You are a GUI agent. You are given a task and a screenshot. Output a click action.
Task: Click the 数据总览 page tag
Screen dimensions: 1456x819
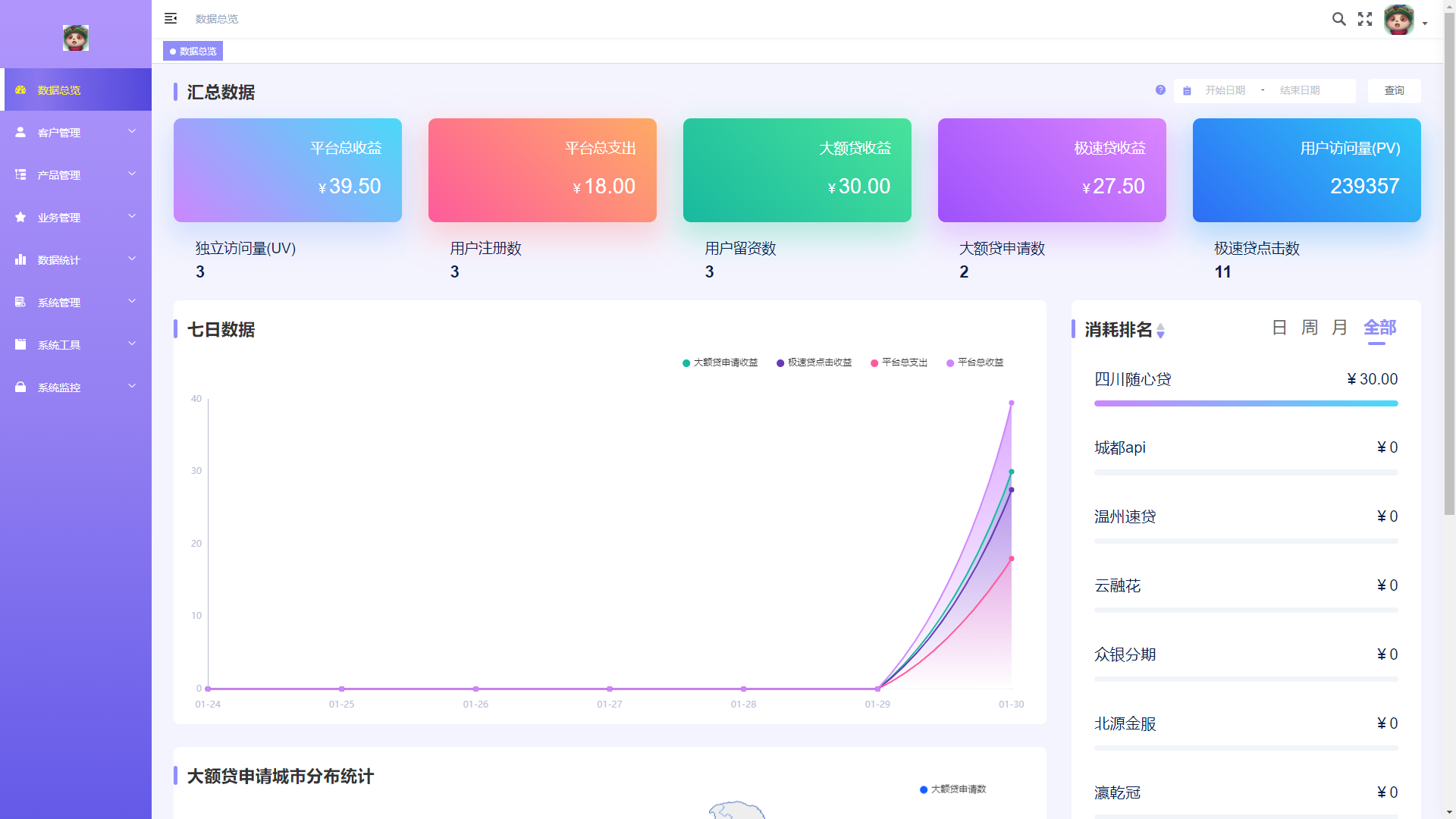coord(193,51)
